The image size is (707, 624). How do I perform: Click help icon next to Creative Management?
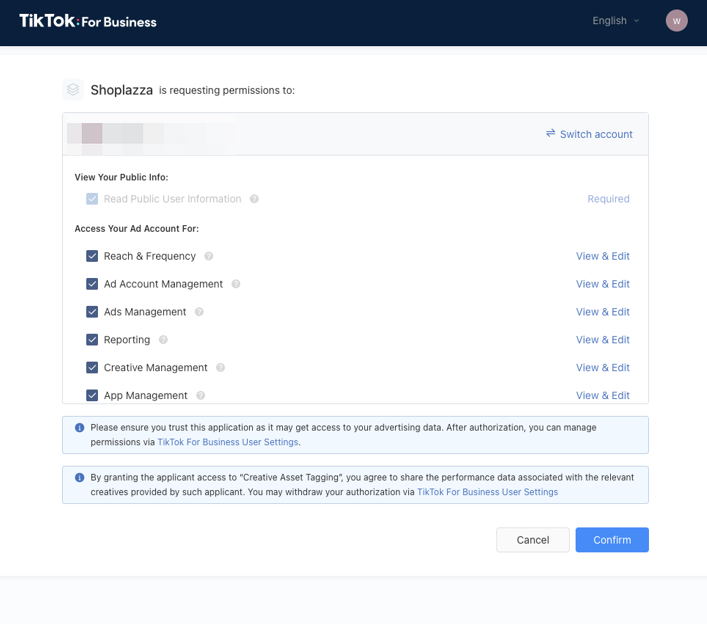click(220, 367)
